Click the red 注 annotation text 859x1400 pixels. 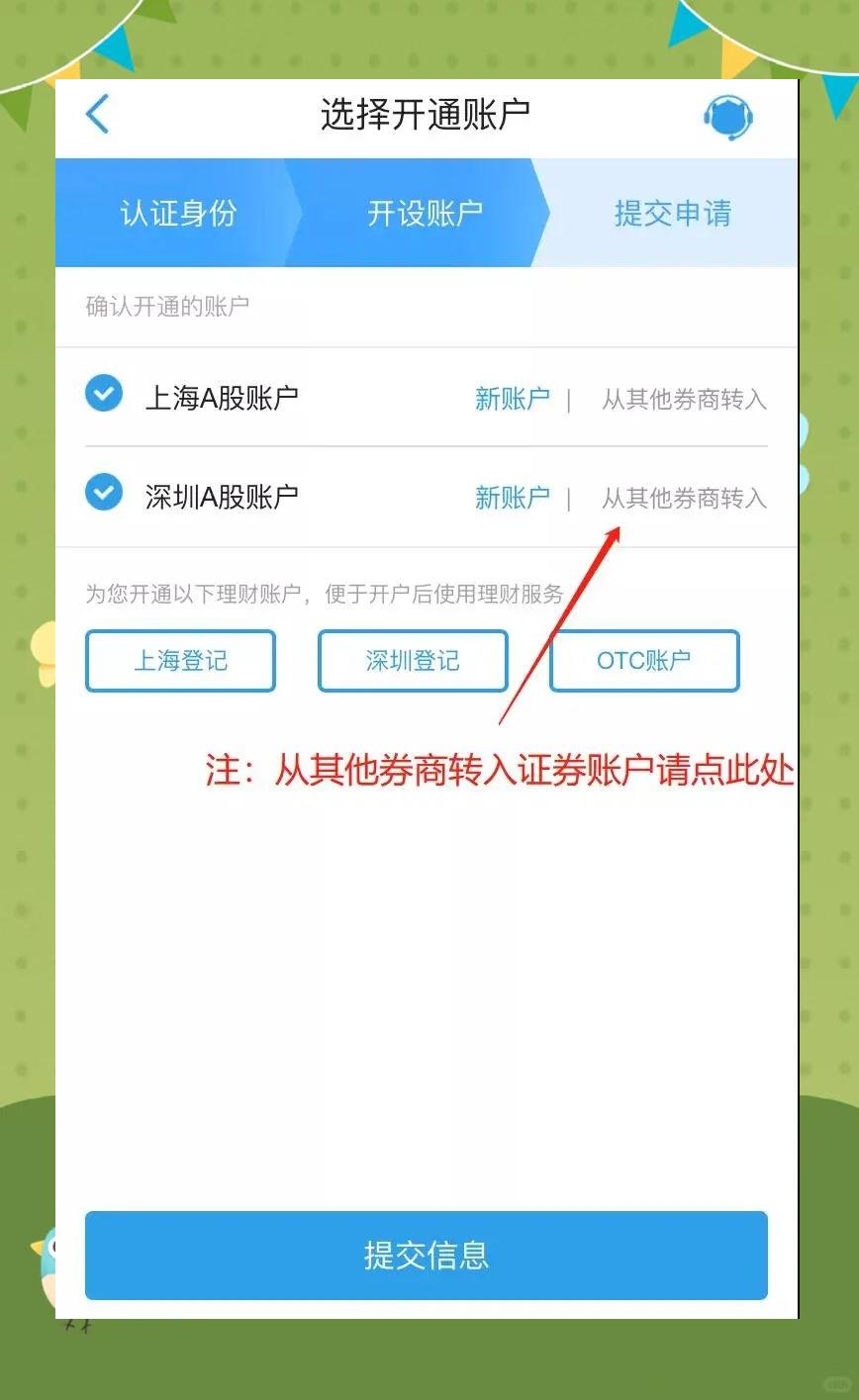point(500,771)
